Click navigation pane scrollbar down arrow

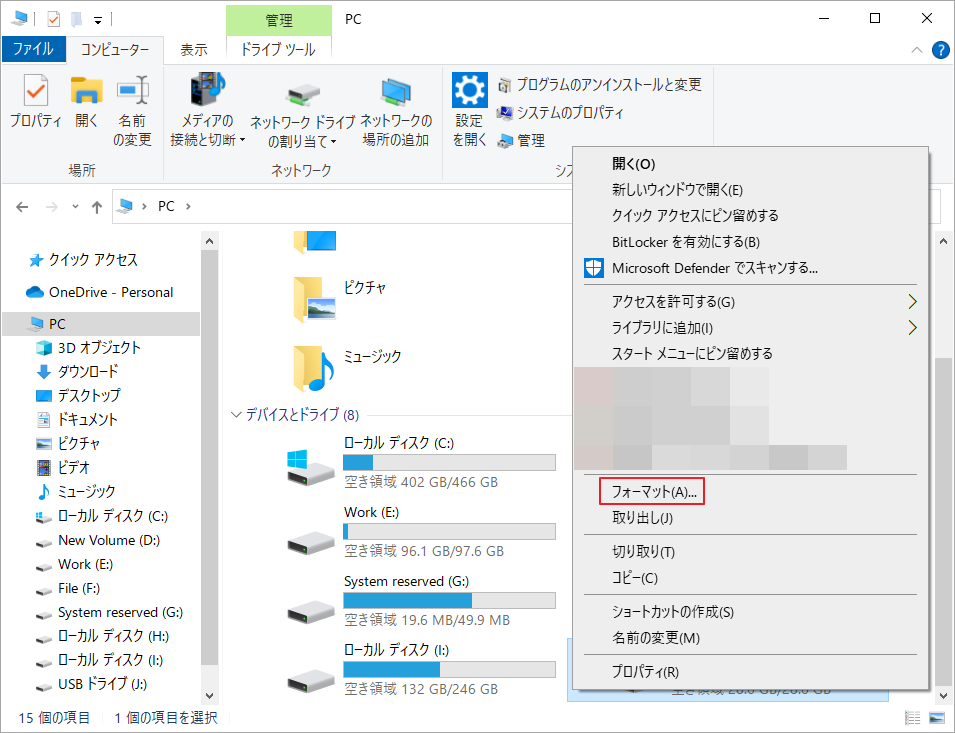[209, 695]
